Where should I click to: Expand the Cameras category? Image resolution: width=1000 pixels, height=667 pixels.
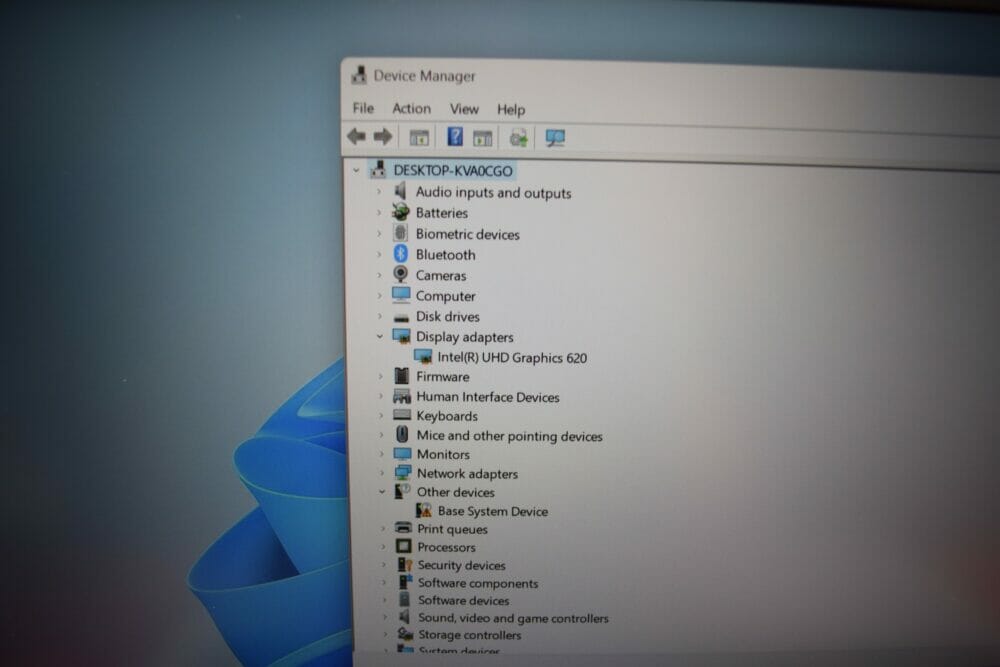(379, 275)
